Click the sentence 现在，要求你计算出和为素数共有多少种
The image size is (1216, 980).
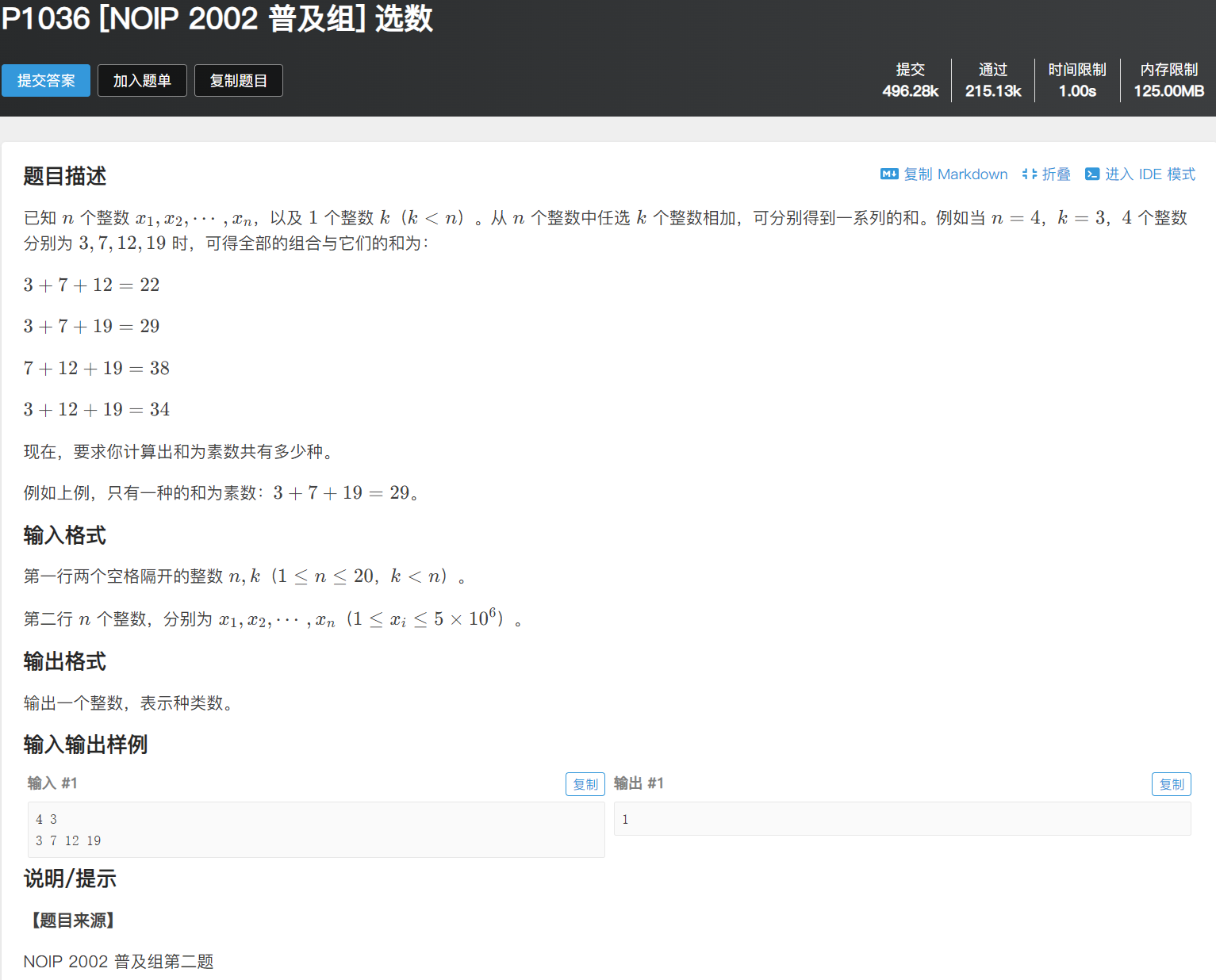[178, 452]
